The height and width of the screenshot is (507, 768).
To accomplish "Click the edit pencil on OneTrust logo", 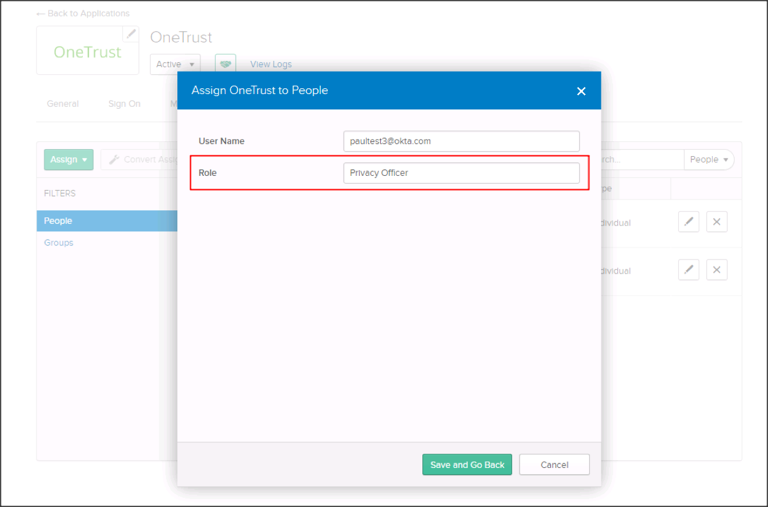I will [130, 34].
